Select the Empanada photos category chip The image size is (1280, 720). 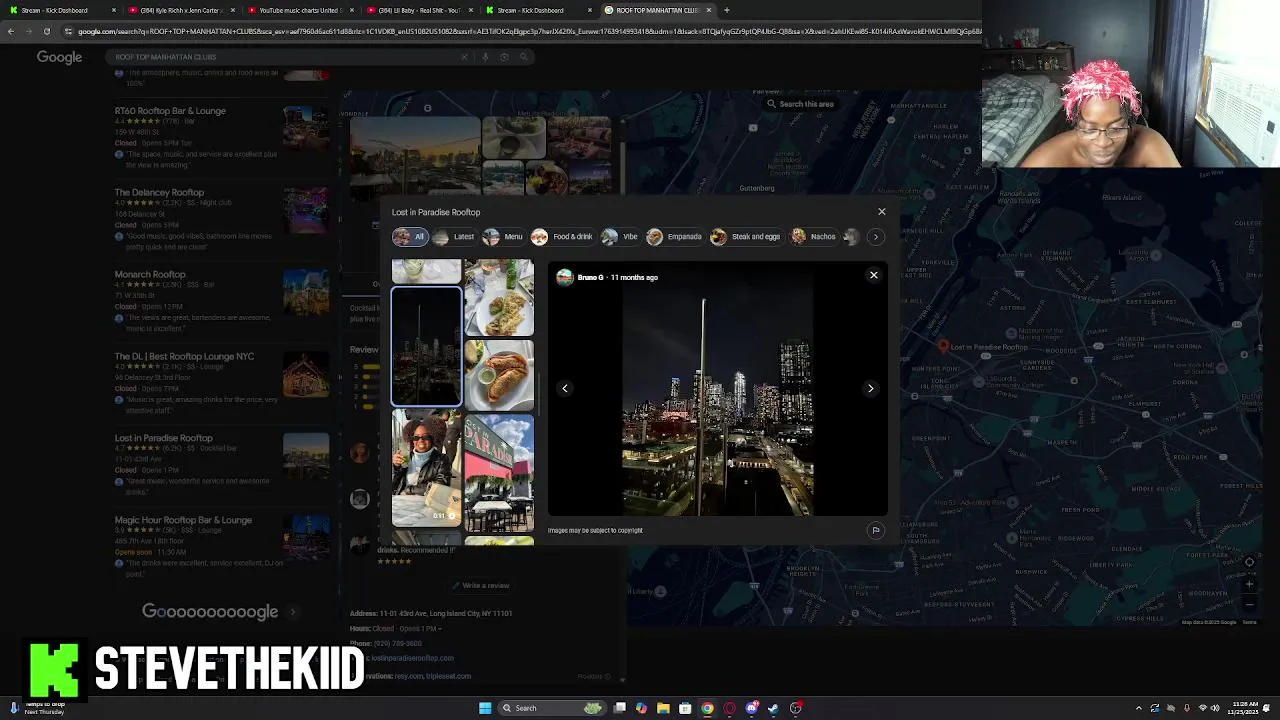[674, 237]
